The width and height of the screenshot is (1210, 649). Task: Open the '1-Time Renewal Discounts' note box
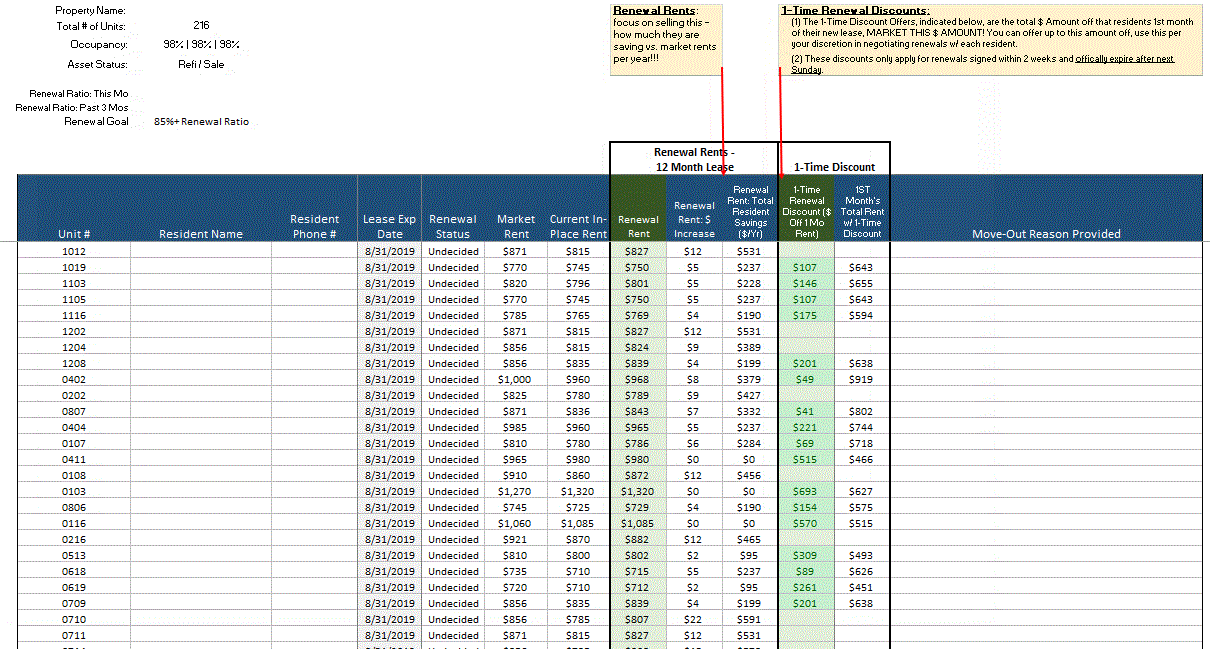pos(989,39)
